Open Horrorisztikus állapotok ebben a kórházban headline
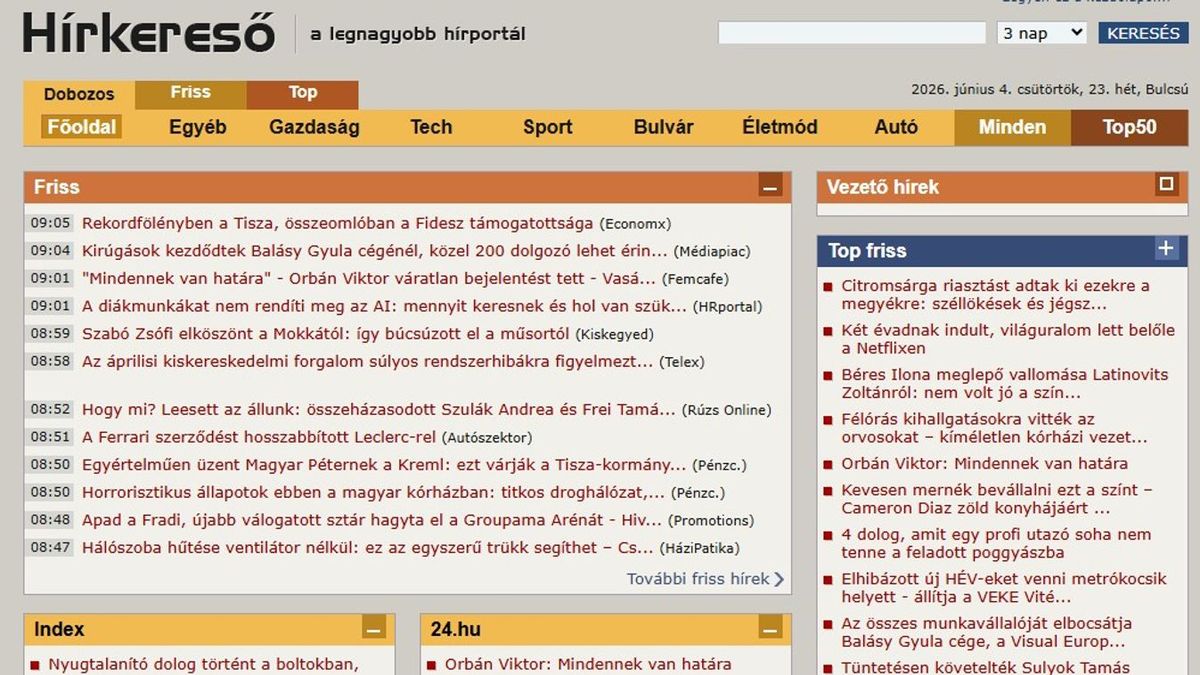Screen dimensions: 1200x675 pos(374,492)
